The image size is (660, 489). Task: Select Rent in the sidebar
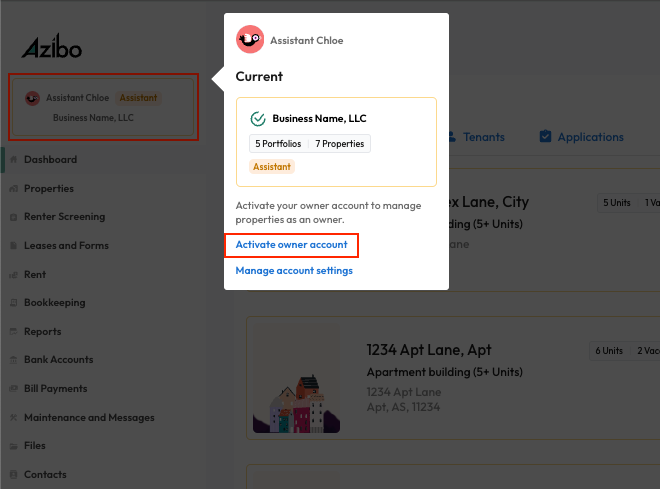pyautogui.click(x=35, y=274)
